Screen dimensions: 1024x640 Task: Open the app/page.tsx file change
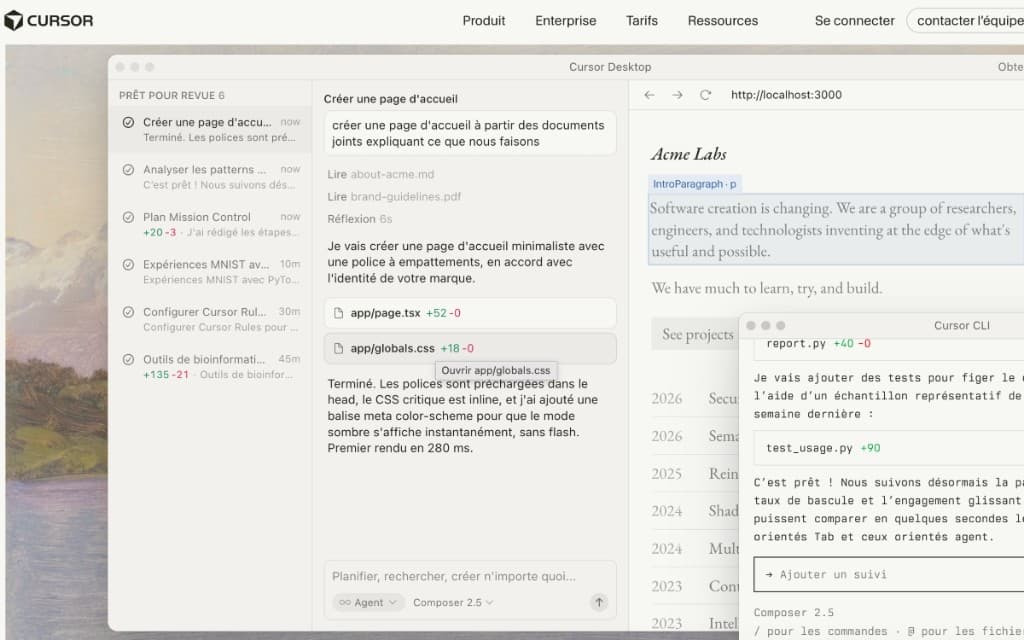(470, 313)
